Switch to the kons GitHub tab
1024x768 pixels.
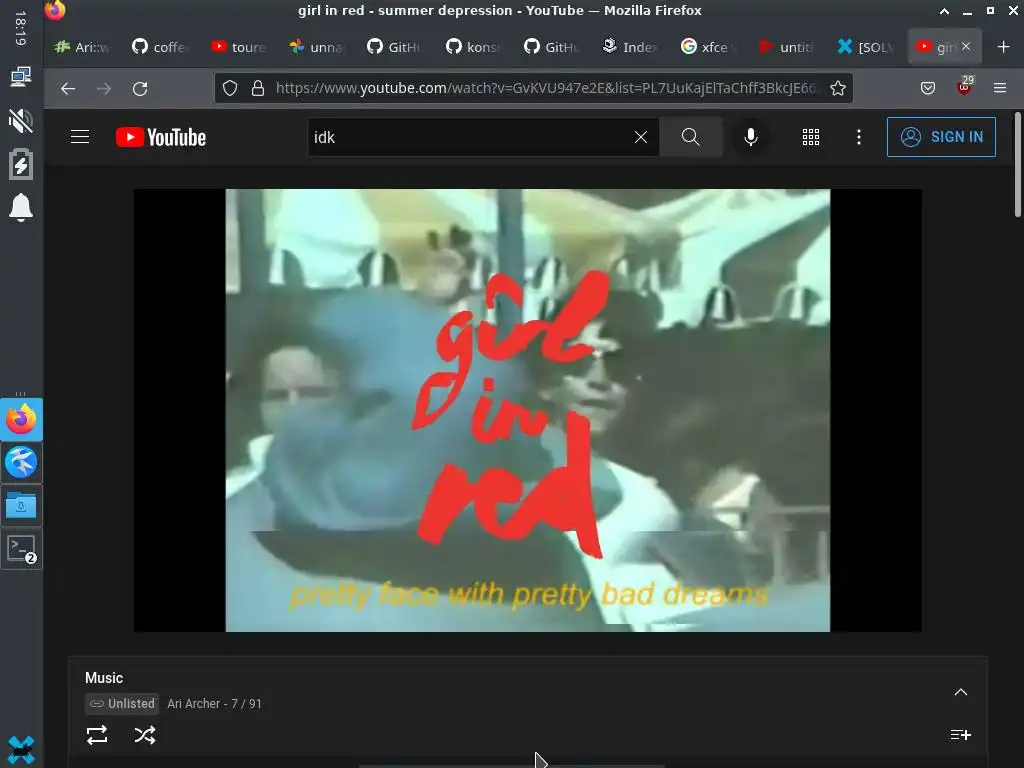click(x=473, y=47)
